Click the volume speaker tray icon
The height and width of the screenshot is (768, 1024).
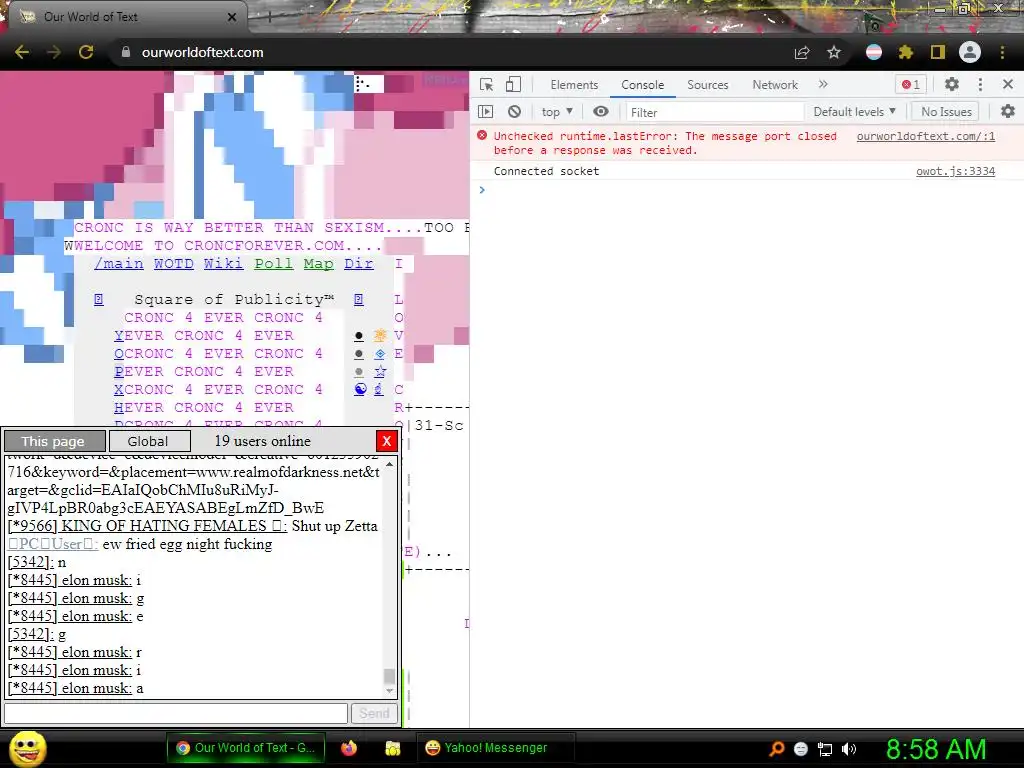point(849,749)
